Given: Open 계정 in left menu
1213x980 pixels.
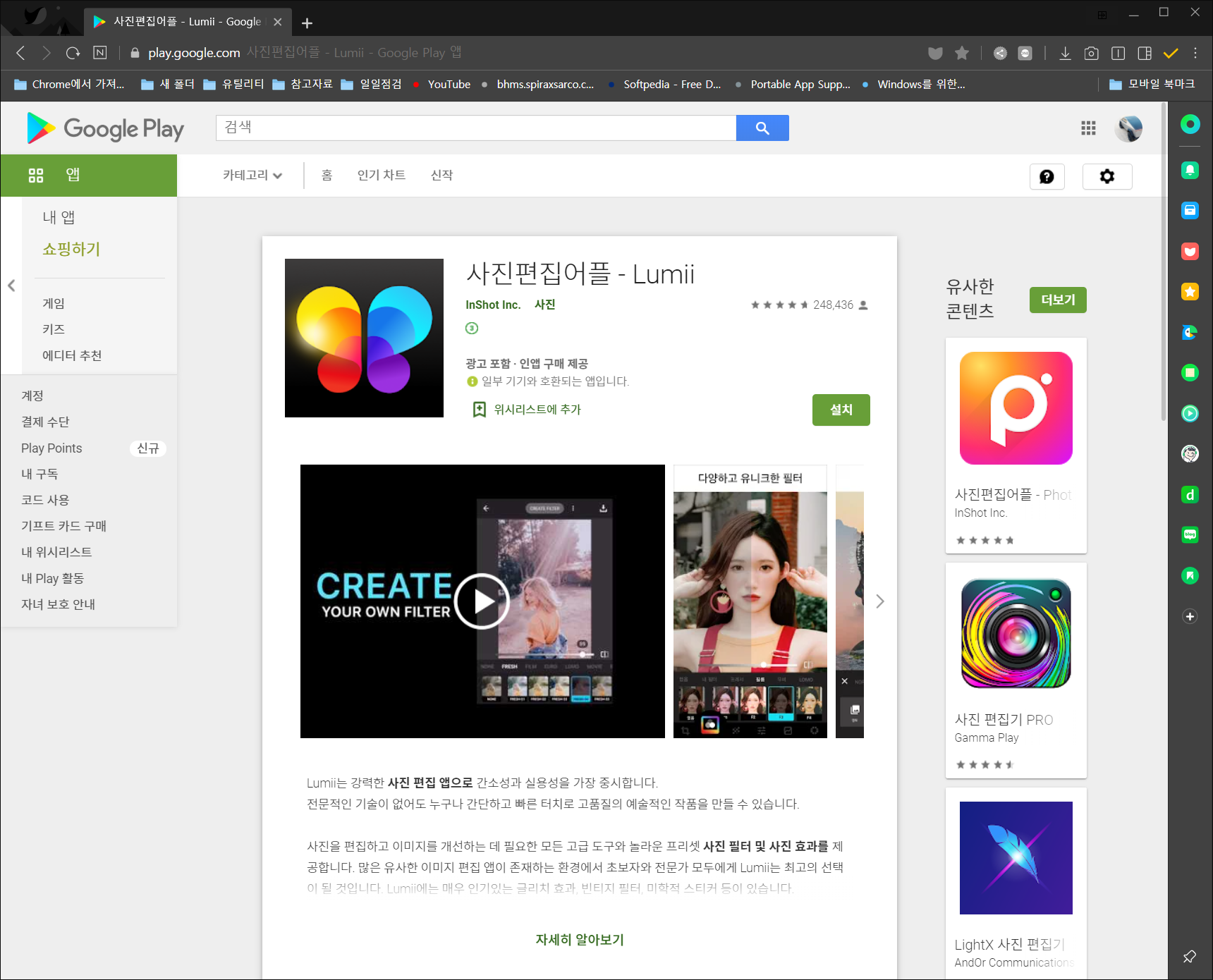Looking at the screenshot, I should [32, 396].
